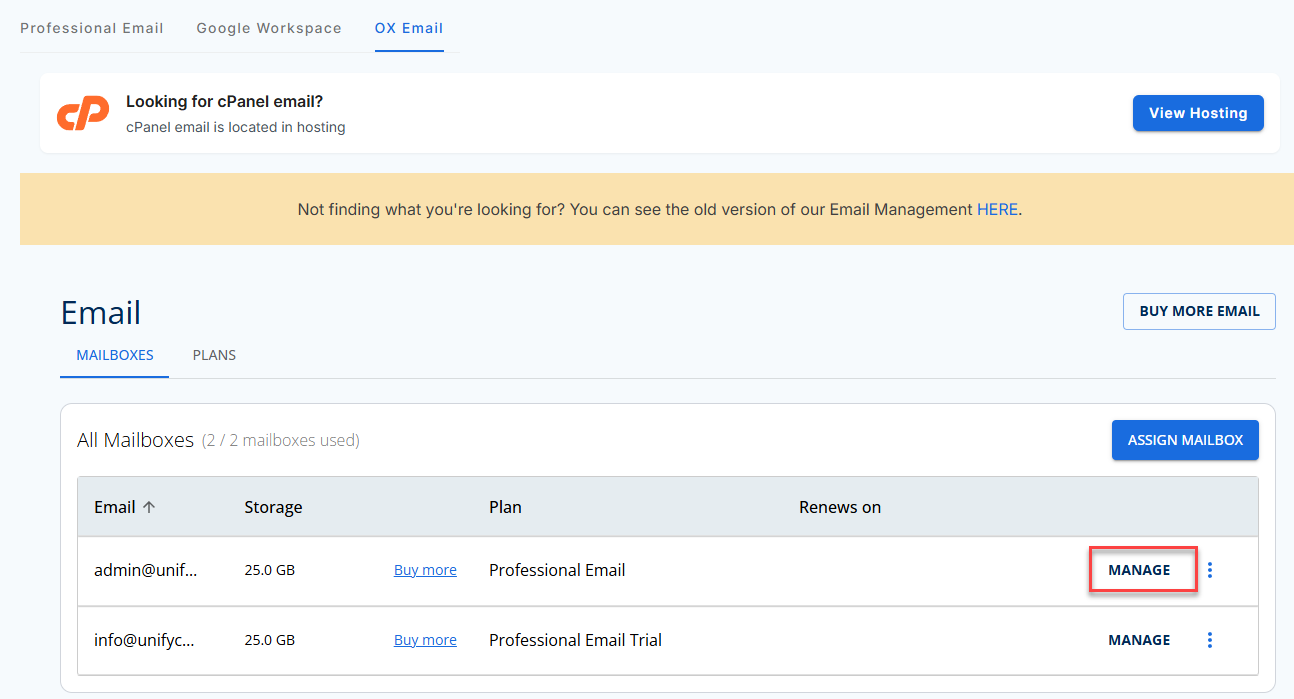Open three-dot menu for info mailbox
Image resolution: width=1294 pixels, height=699 pixels.
tap(1210, 640)
